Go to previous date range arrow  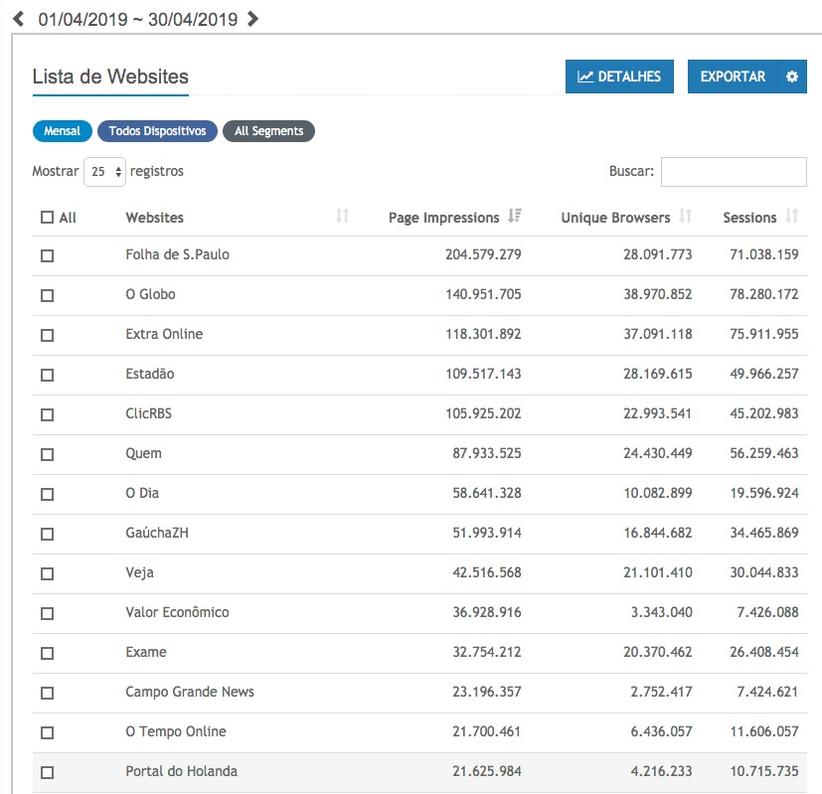pos(18,18)
